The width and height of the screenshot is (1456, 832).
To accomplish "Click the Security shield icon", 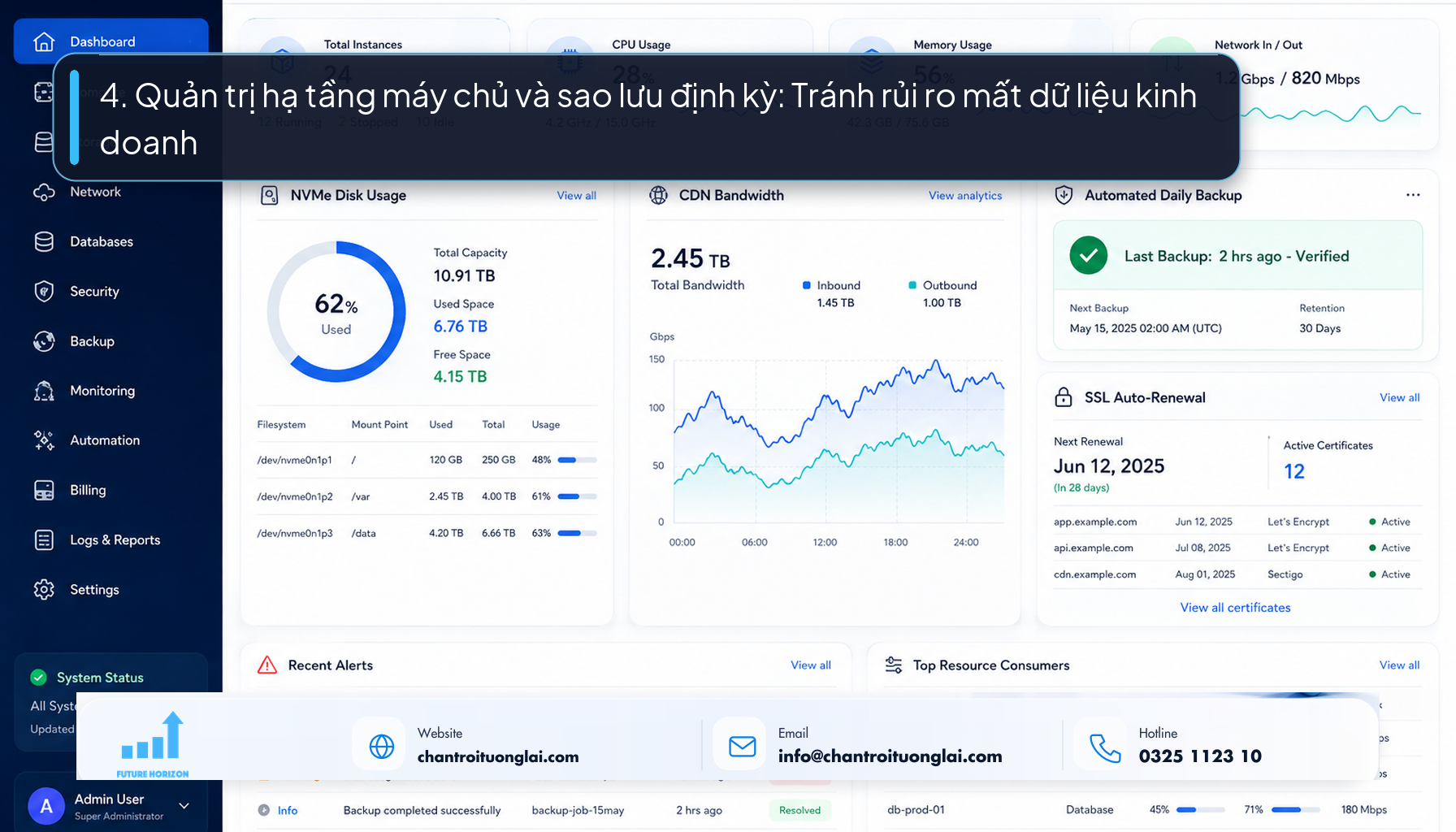I will [x=44, y=292].
